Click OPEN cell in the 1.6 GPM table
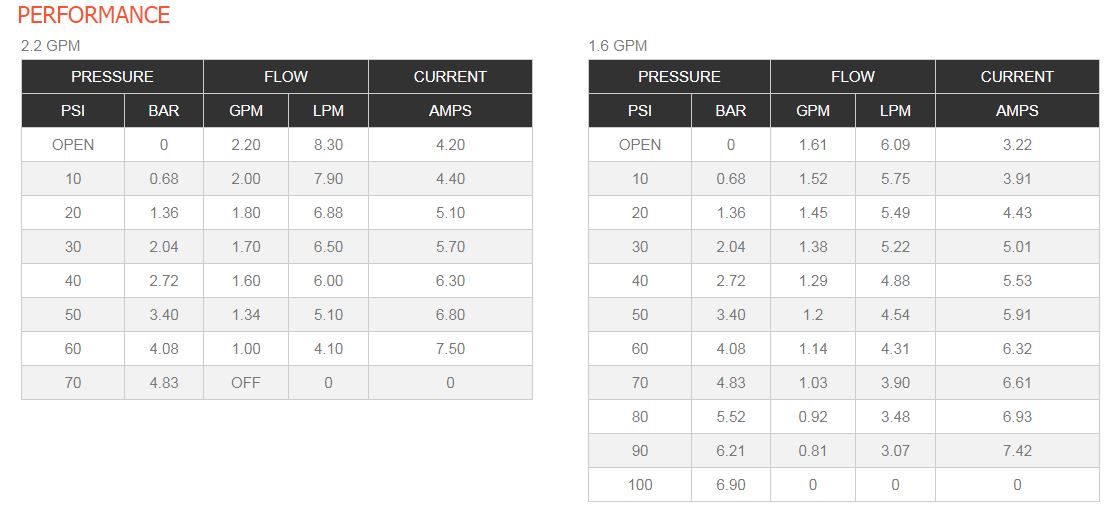The height and width of the screenshot is (521, 1119). [x=640, y=145]
